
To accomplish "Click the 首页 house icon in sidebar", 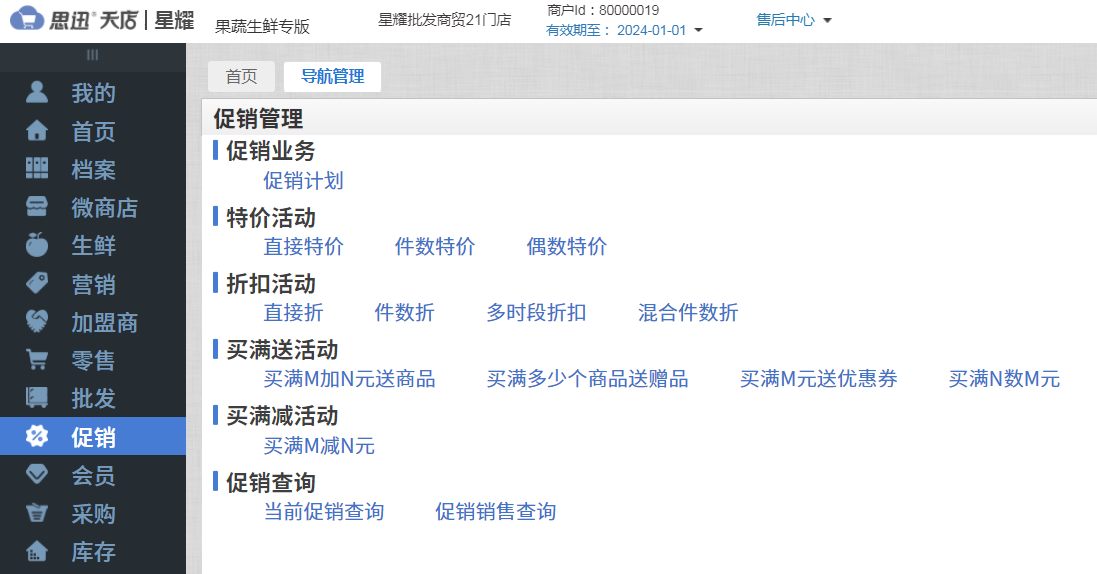I will point(37,131).
